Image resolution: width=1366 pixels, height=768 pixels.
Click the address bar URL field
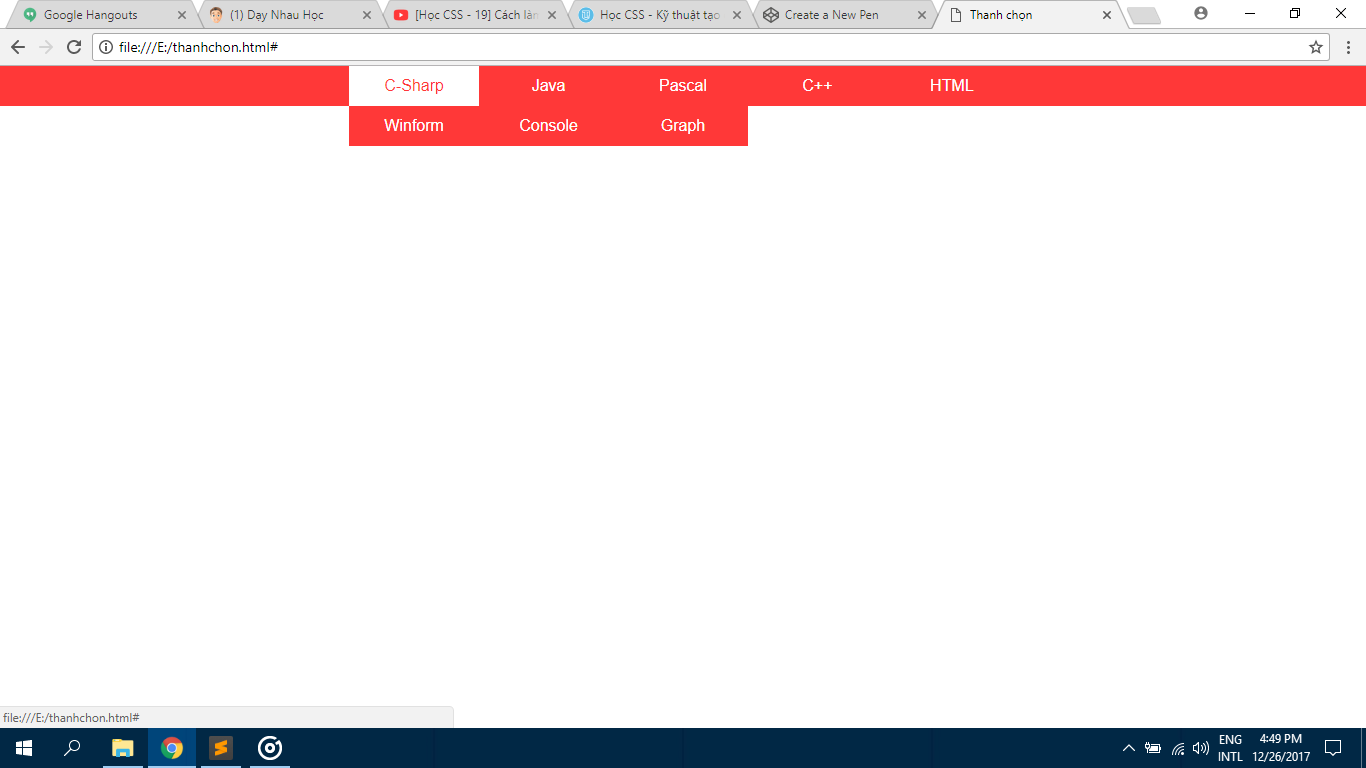coord(700,47)
